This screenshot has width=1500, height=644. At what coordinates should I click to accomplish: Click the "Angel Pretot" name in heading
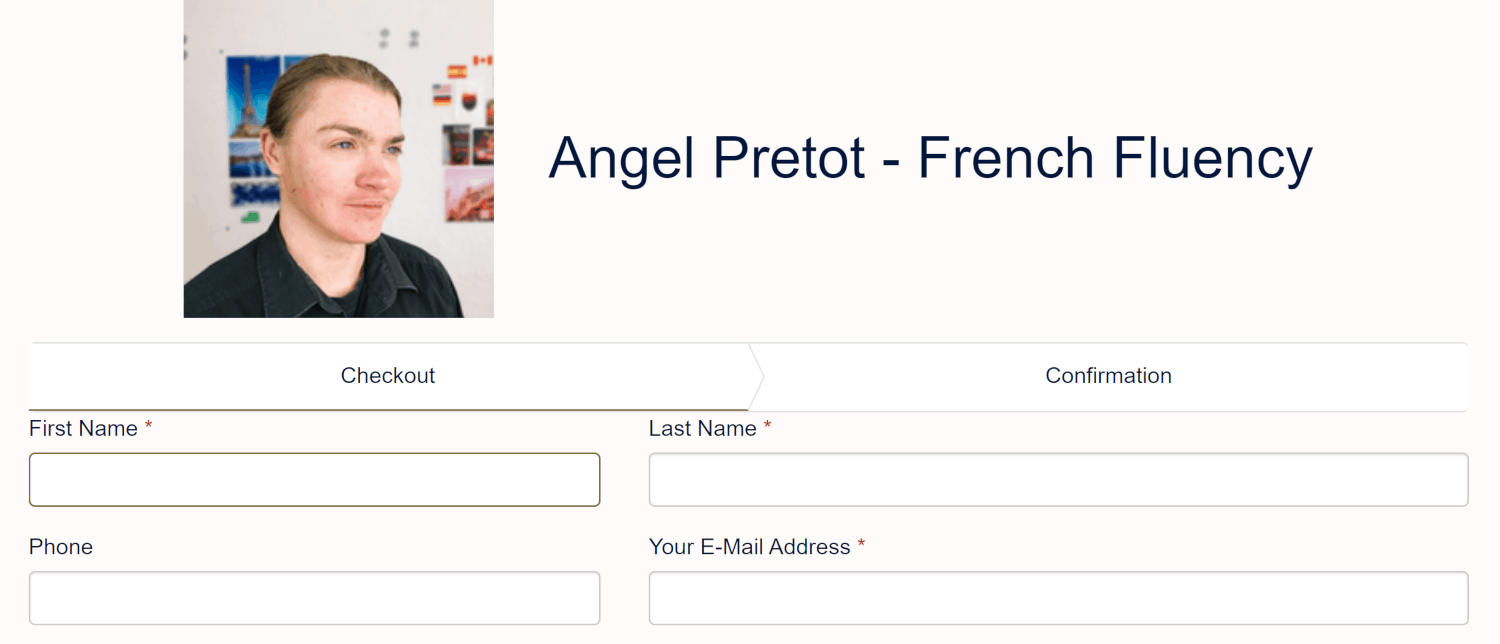(x=707, y=158)
